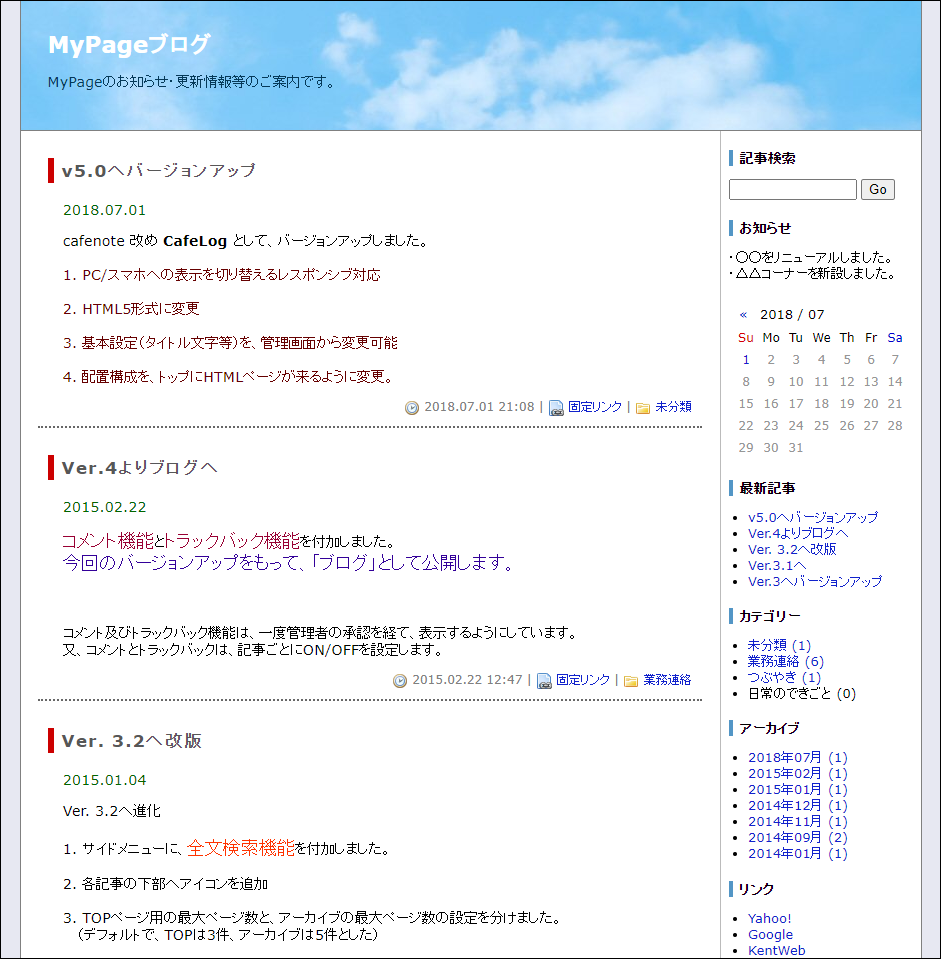Click folder icon beside 業務連絡 in post footer

[631, 681]
